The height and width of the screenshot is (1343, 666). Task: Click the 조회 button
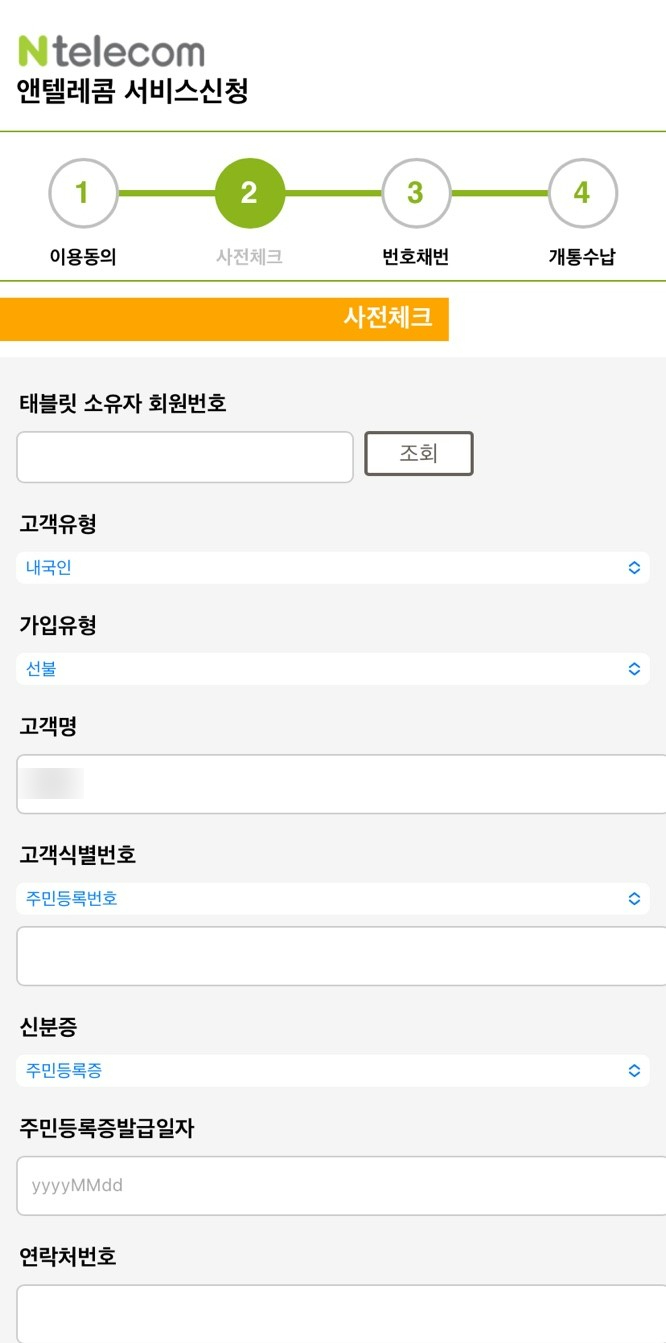click(419, 454)
